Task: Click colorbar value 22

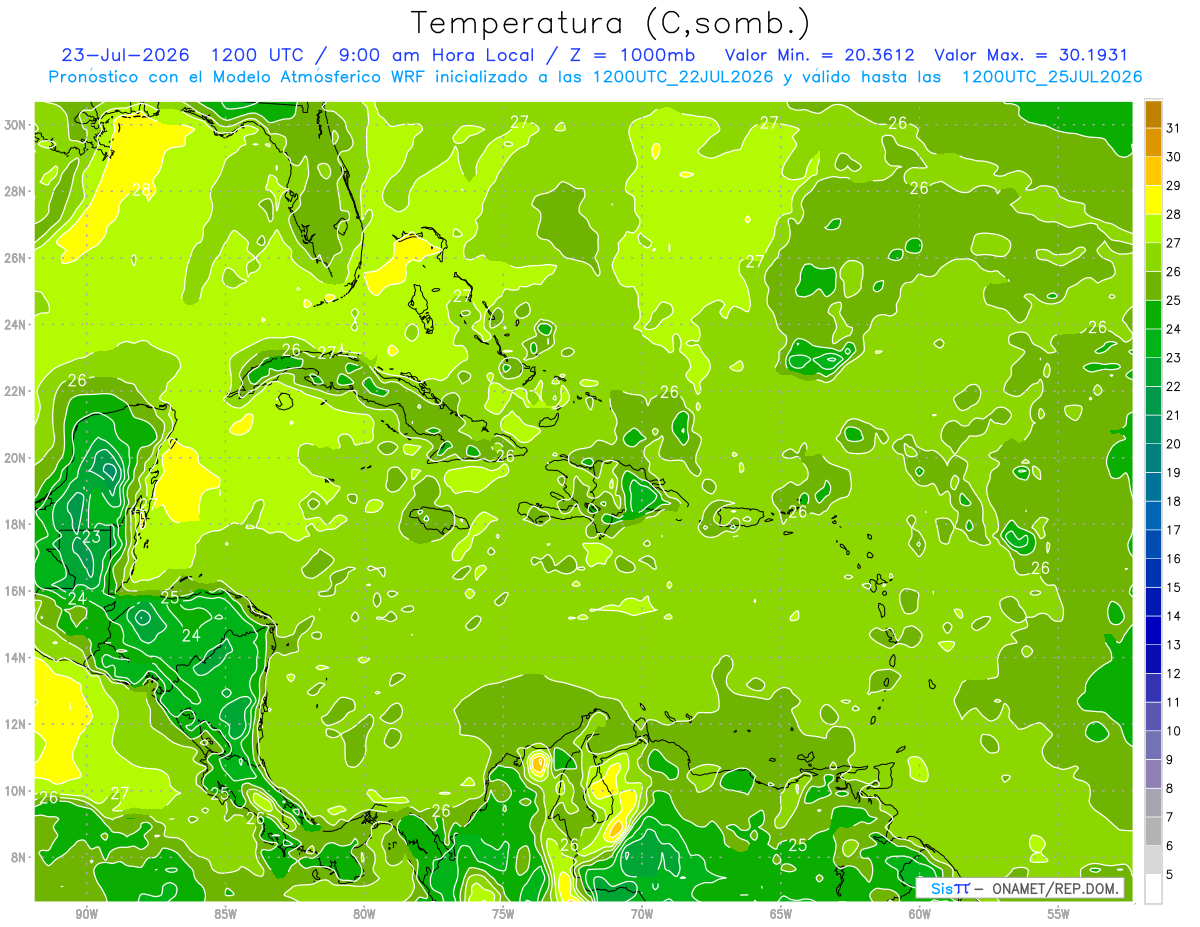Action: tap(1174, 387)
